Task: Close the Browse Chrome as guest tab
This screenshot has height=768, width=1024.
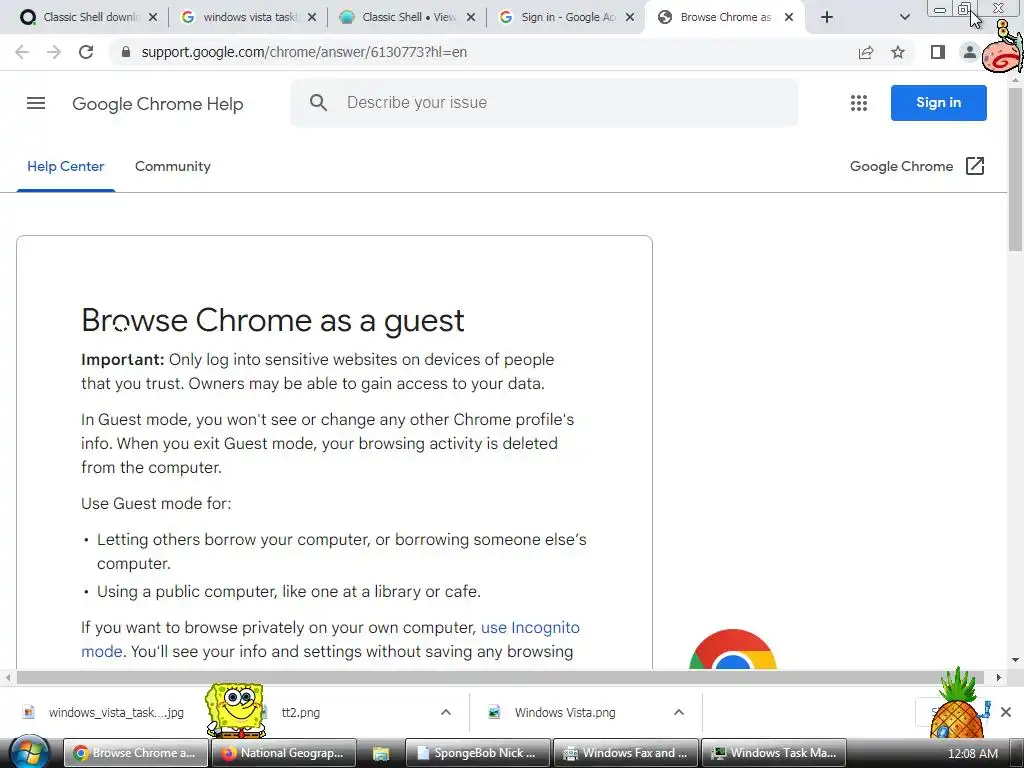Action: tap(789, 17)
